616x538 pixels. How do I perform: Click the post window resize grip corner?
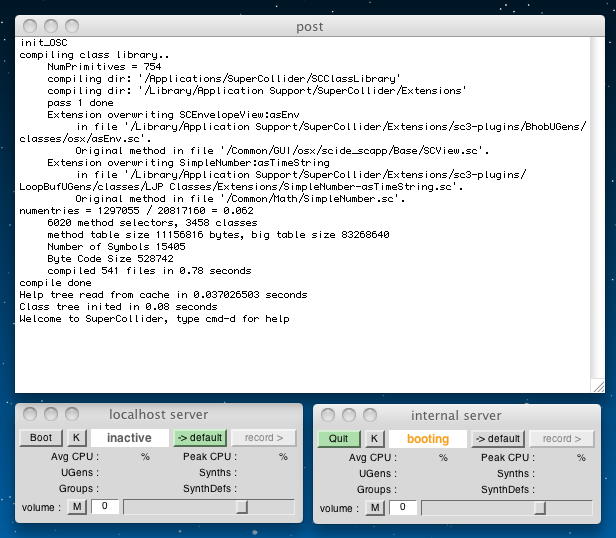[598, 386]
